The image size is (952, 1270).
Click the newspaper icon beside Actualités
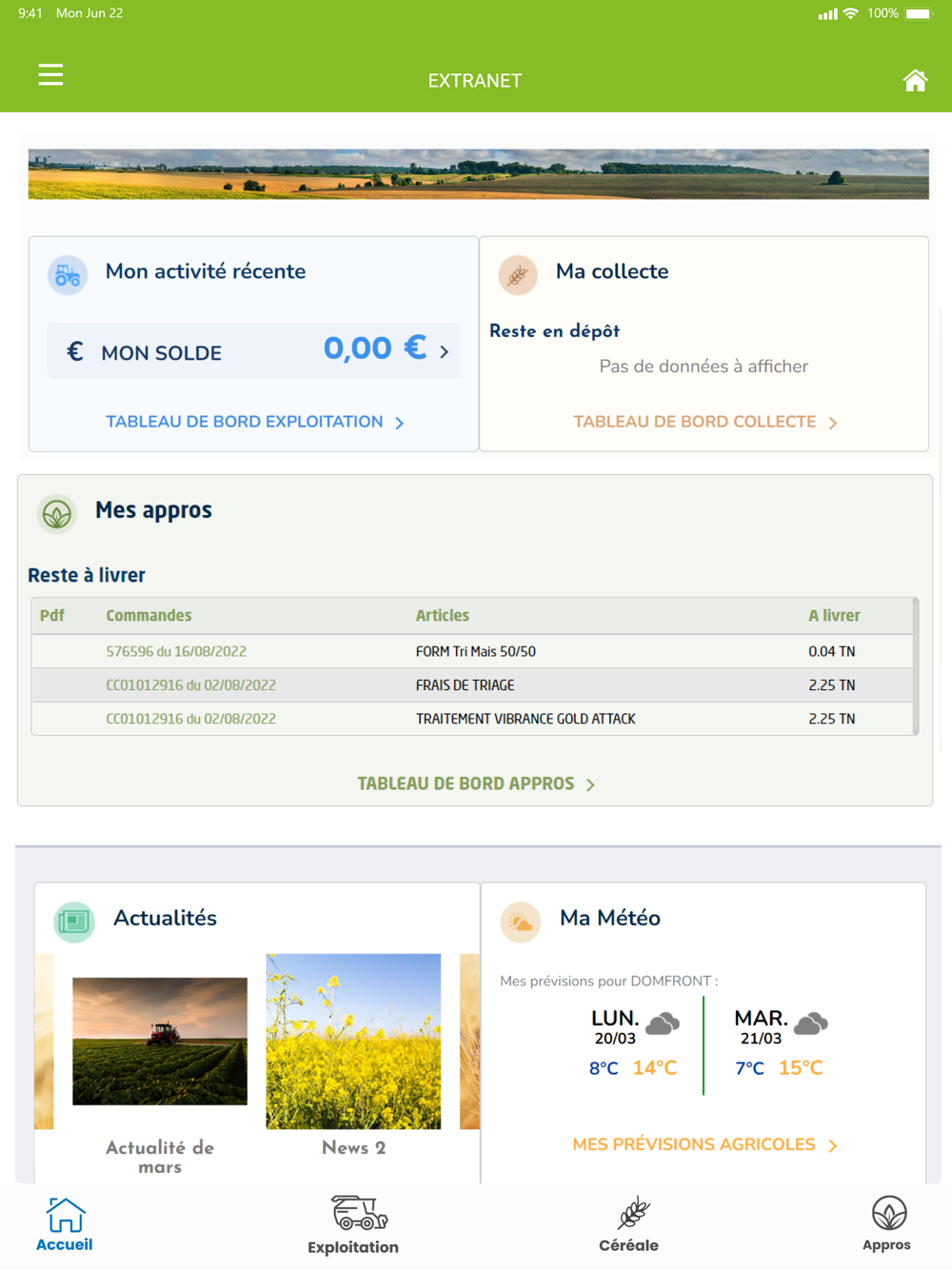point(74,922)
